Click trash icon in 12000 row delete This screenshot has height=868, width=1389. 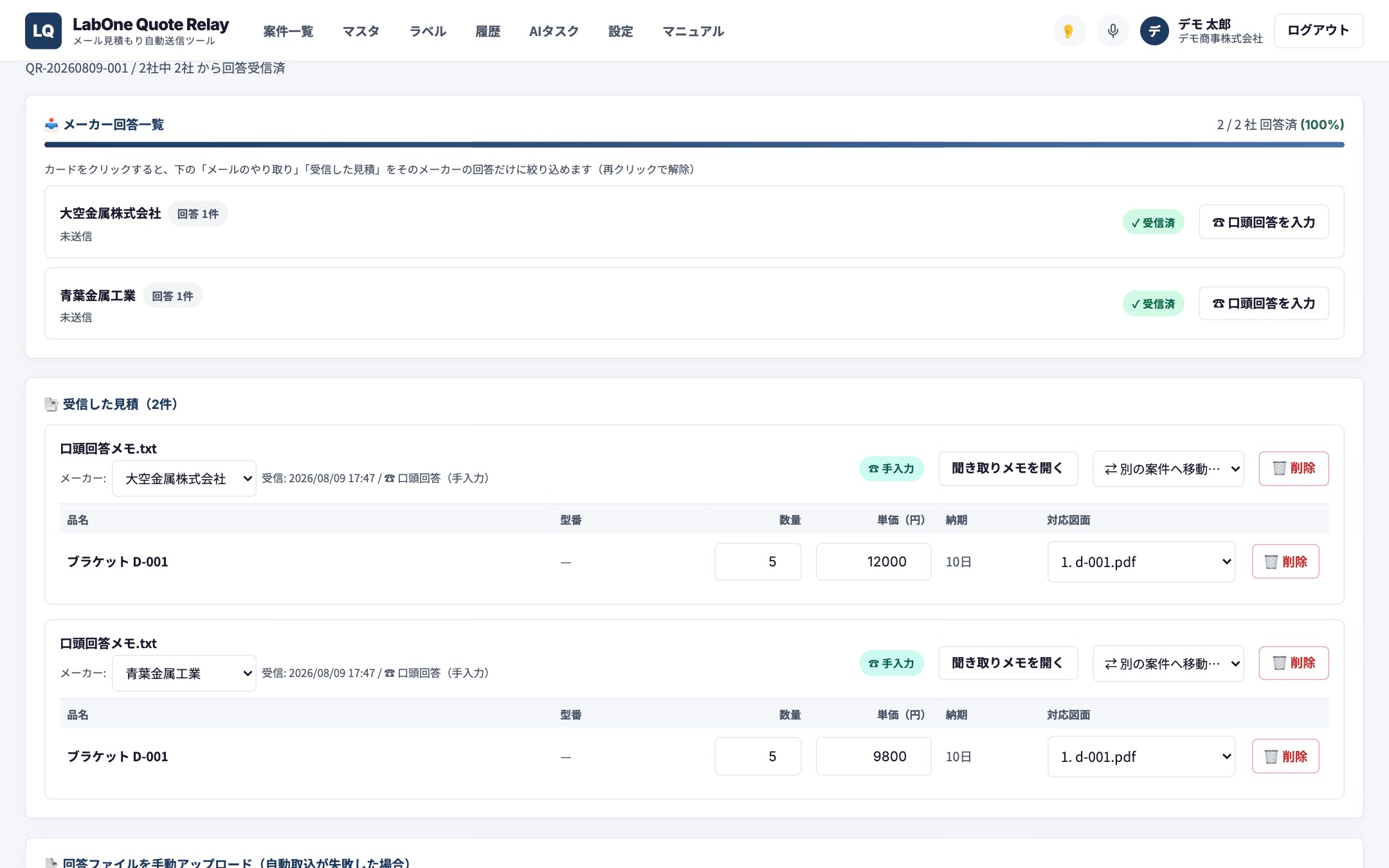tap(1271, 562)
